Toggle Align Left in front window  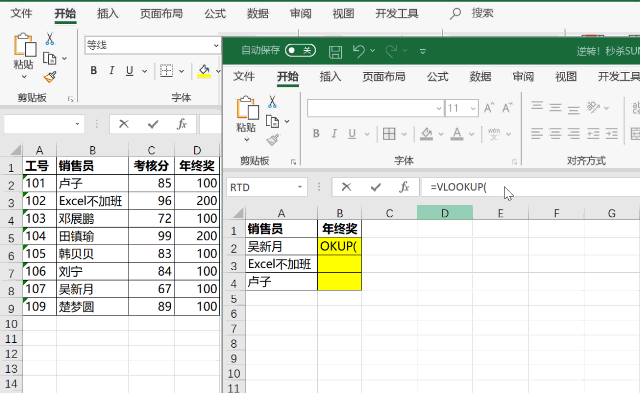coord(537,133)
